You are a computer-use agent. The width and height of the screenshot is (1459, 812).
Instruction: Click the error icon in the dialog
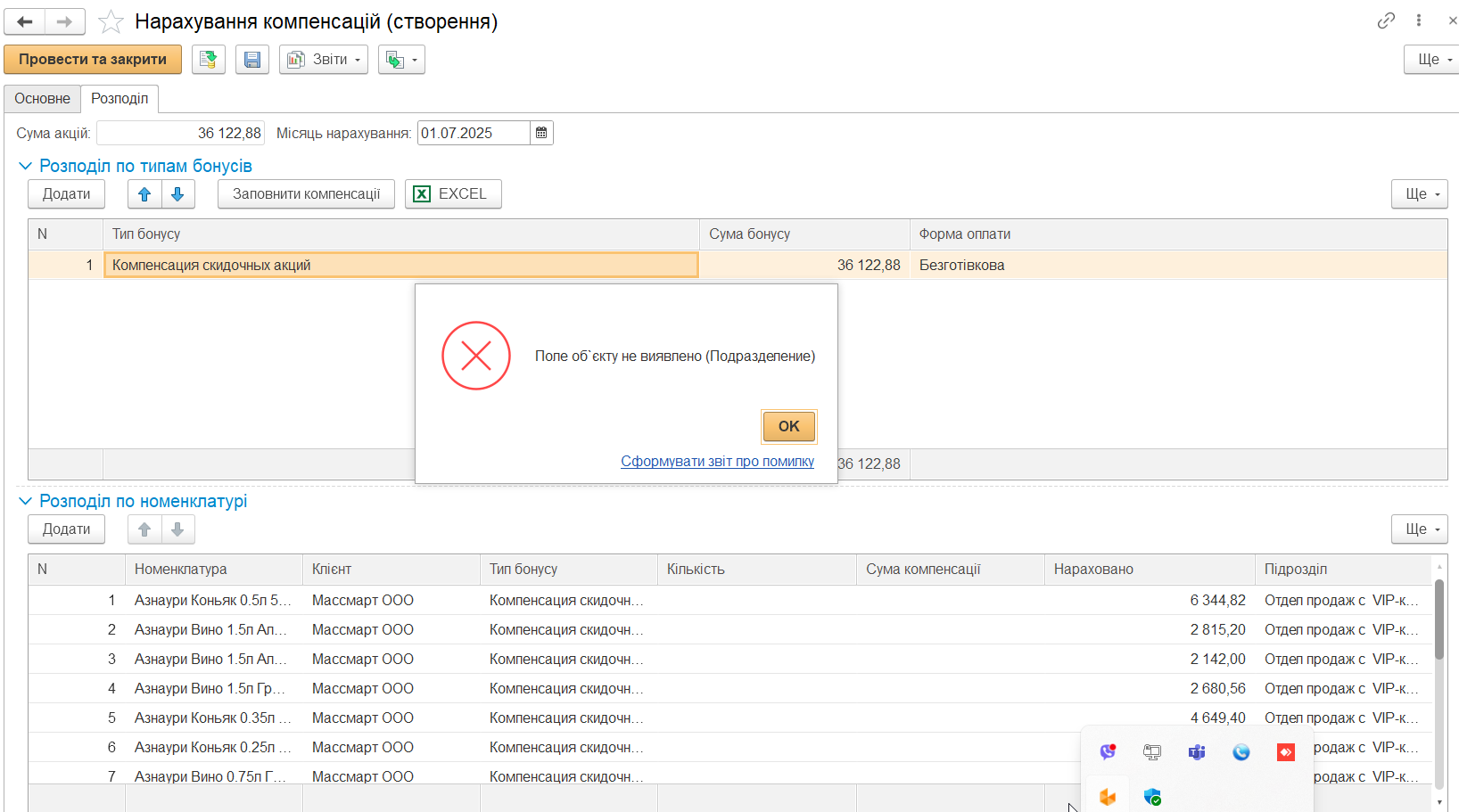pos(476,356)
